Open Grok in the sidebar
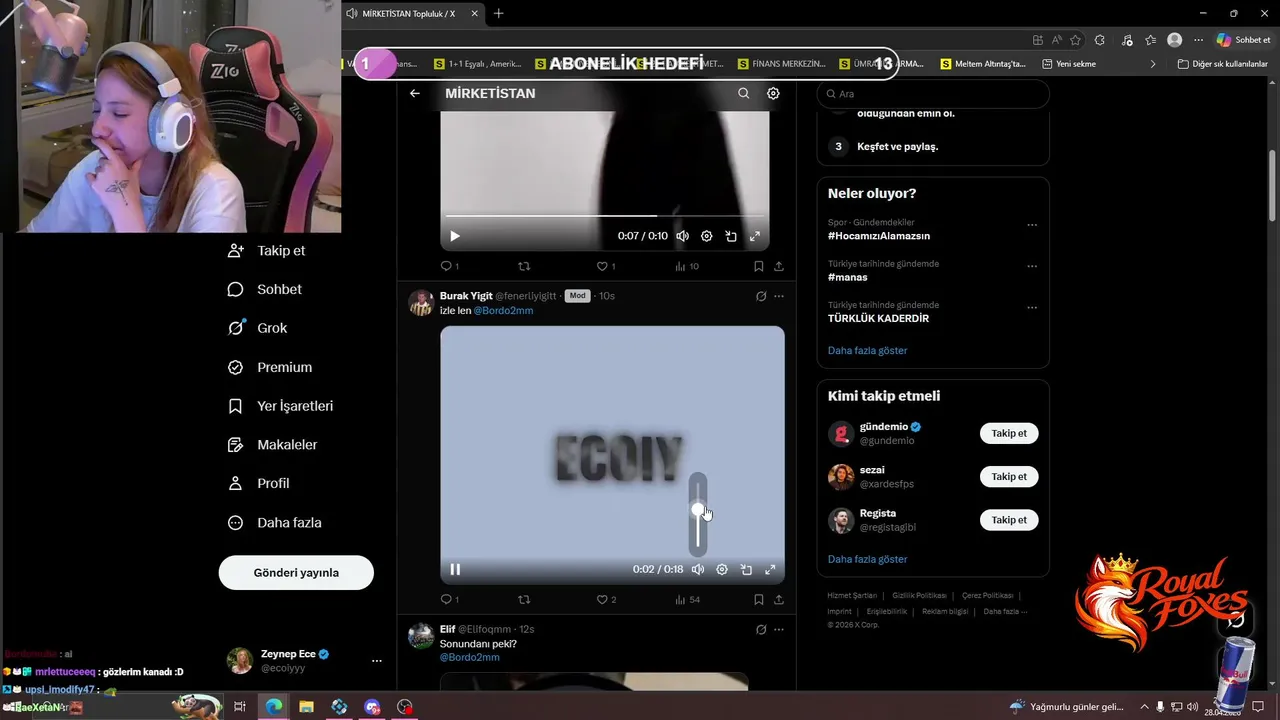Image resolution: width=1280 pixels, height=720 pixels. click(x=257, y=328)
